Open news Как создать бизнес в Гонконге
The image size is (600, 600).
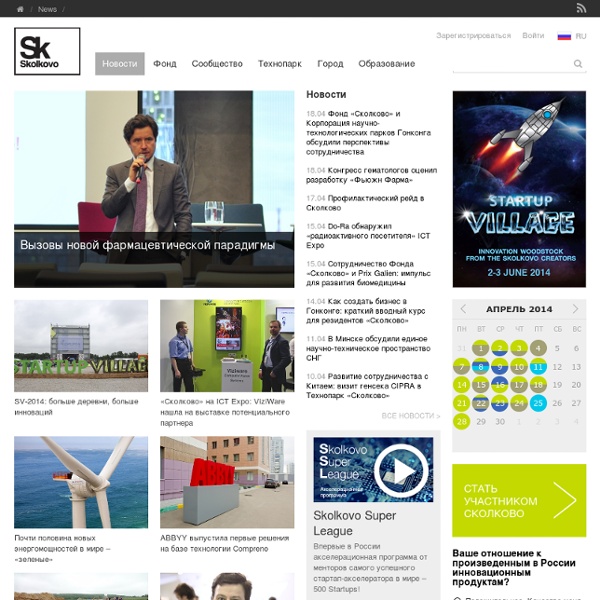click(x=365, y=311)
